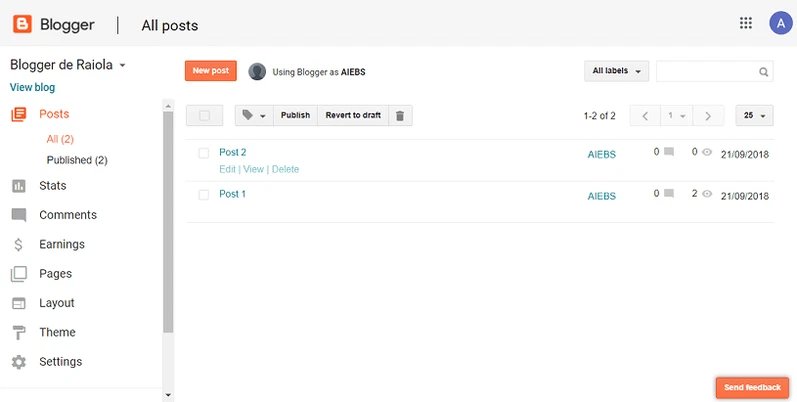797x402 pixels.
Task: Click the views eye icon on Post 2 row
Action: pos(707,152)
